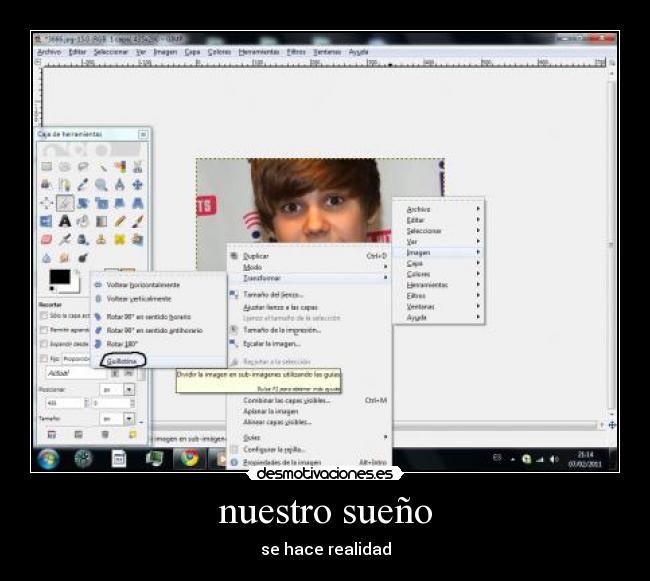
Task: Select the Scale tool
Action: click(101, 203)
